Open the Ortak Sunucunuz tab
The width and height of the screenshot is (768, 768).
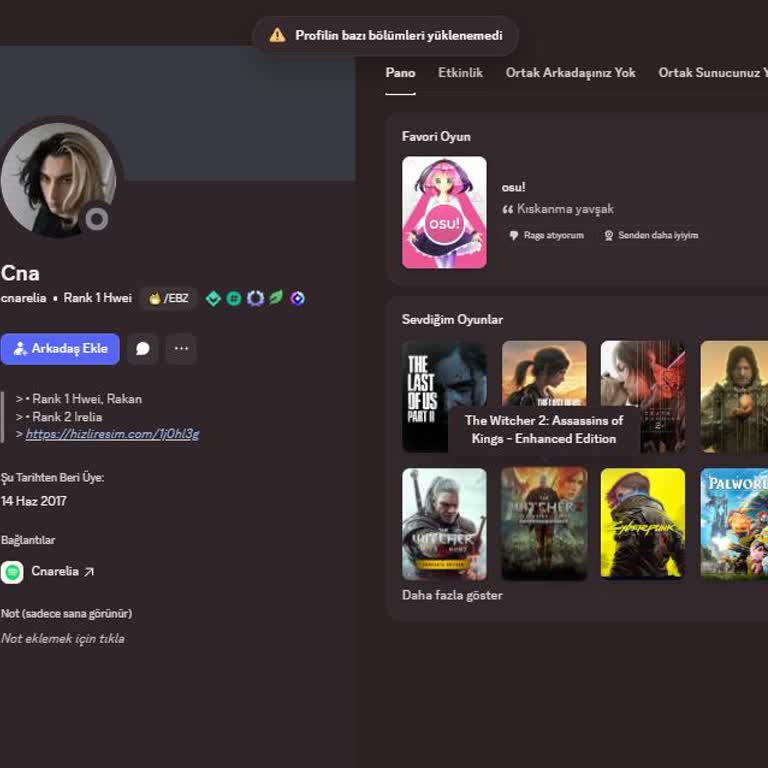pos(713,72)
